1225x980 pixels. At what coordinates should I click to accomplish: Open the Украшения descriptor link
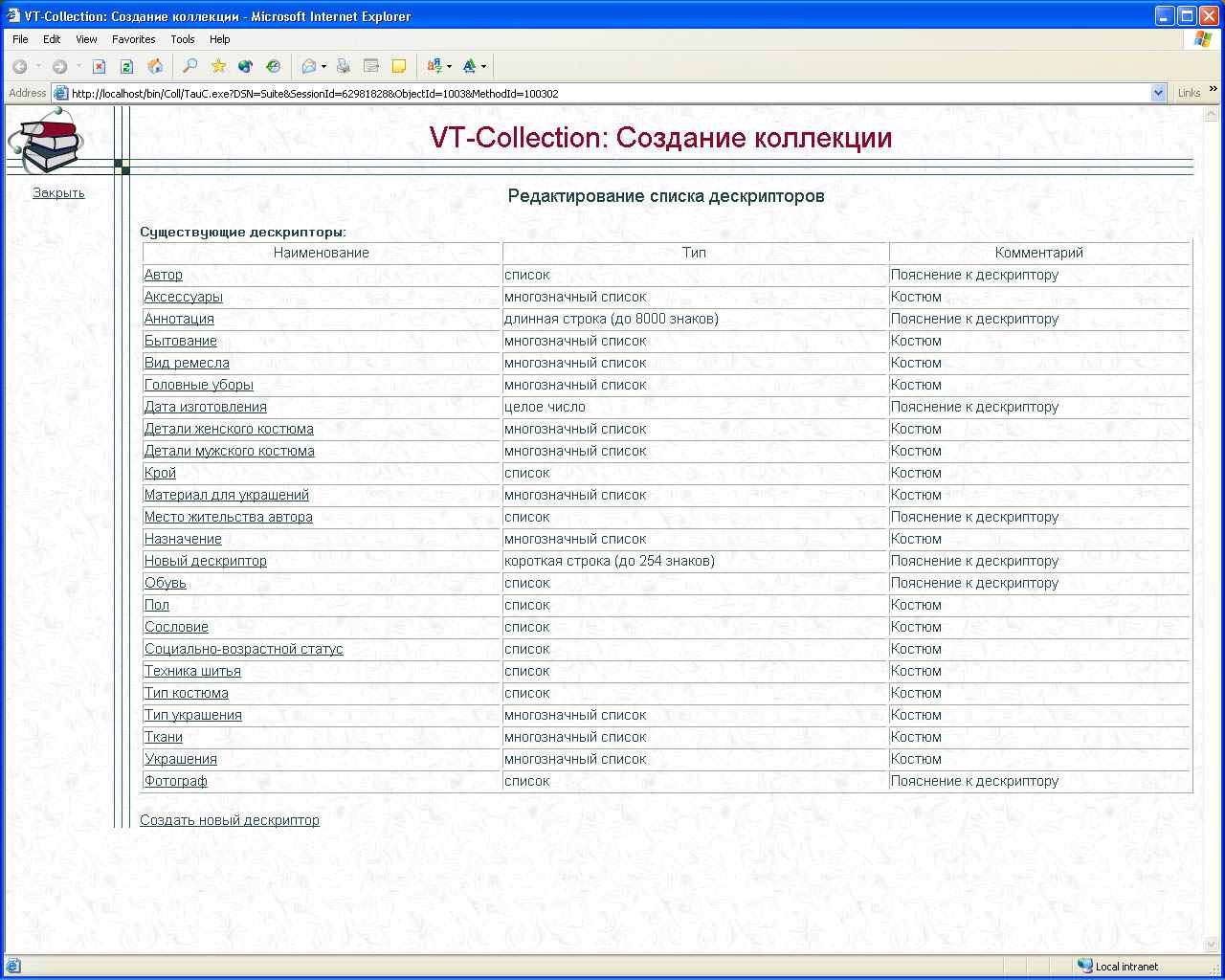click(x=181, y=759)
